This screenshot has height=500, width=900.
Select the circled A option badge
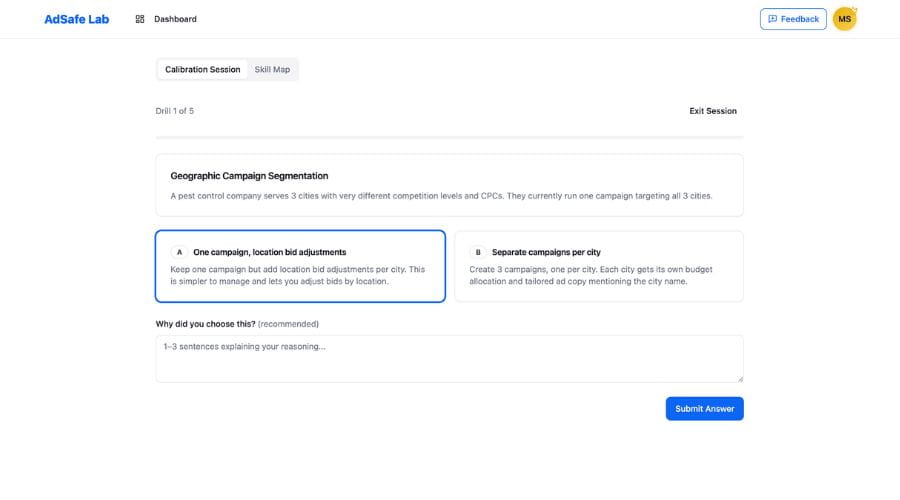[x=179, y=252]
